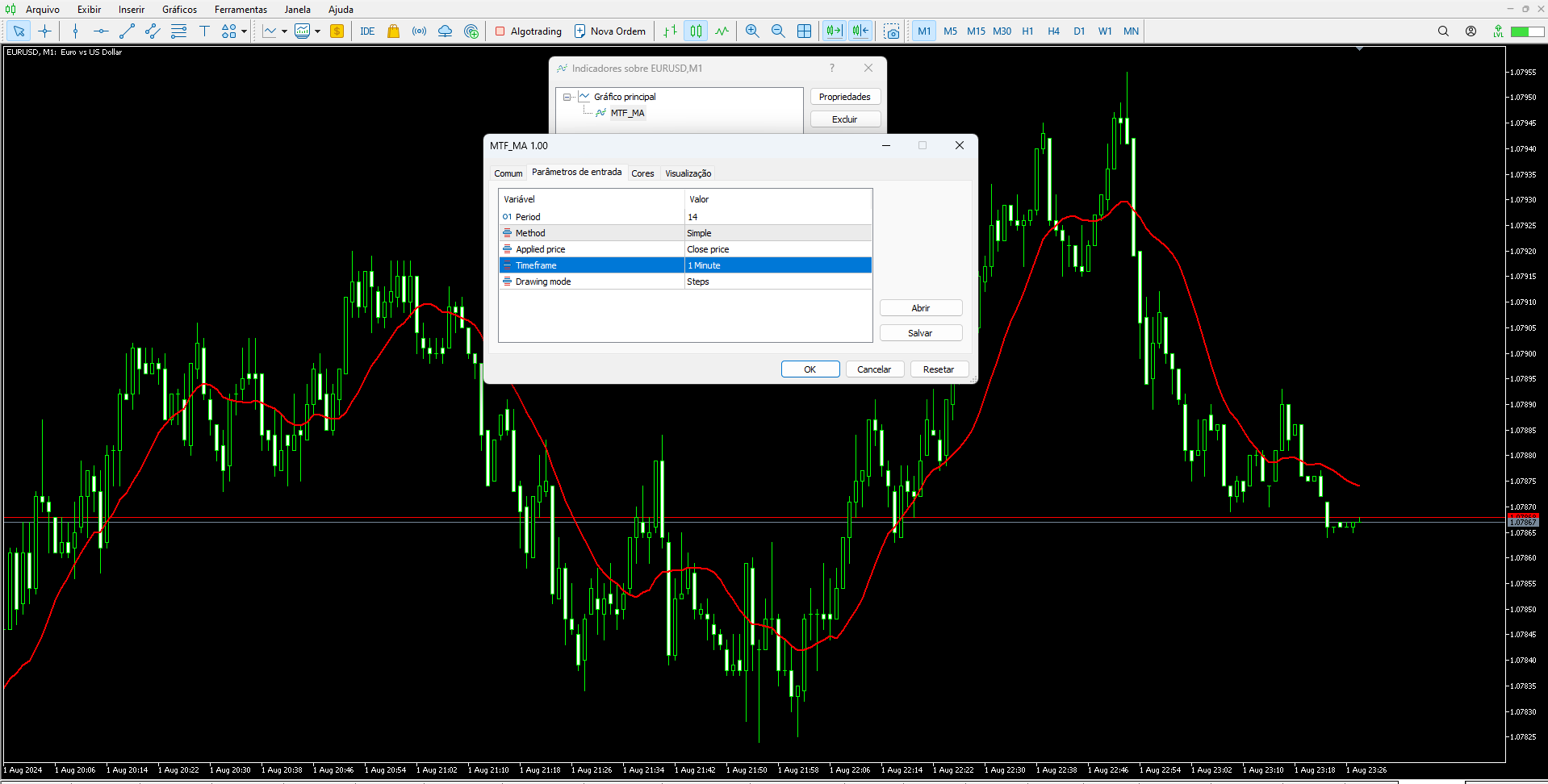Collapse the Gráfico principal tree node
The image size is (1548, 784).
click(567, 96)
